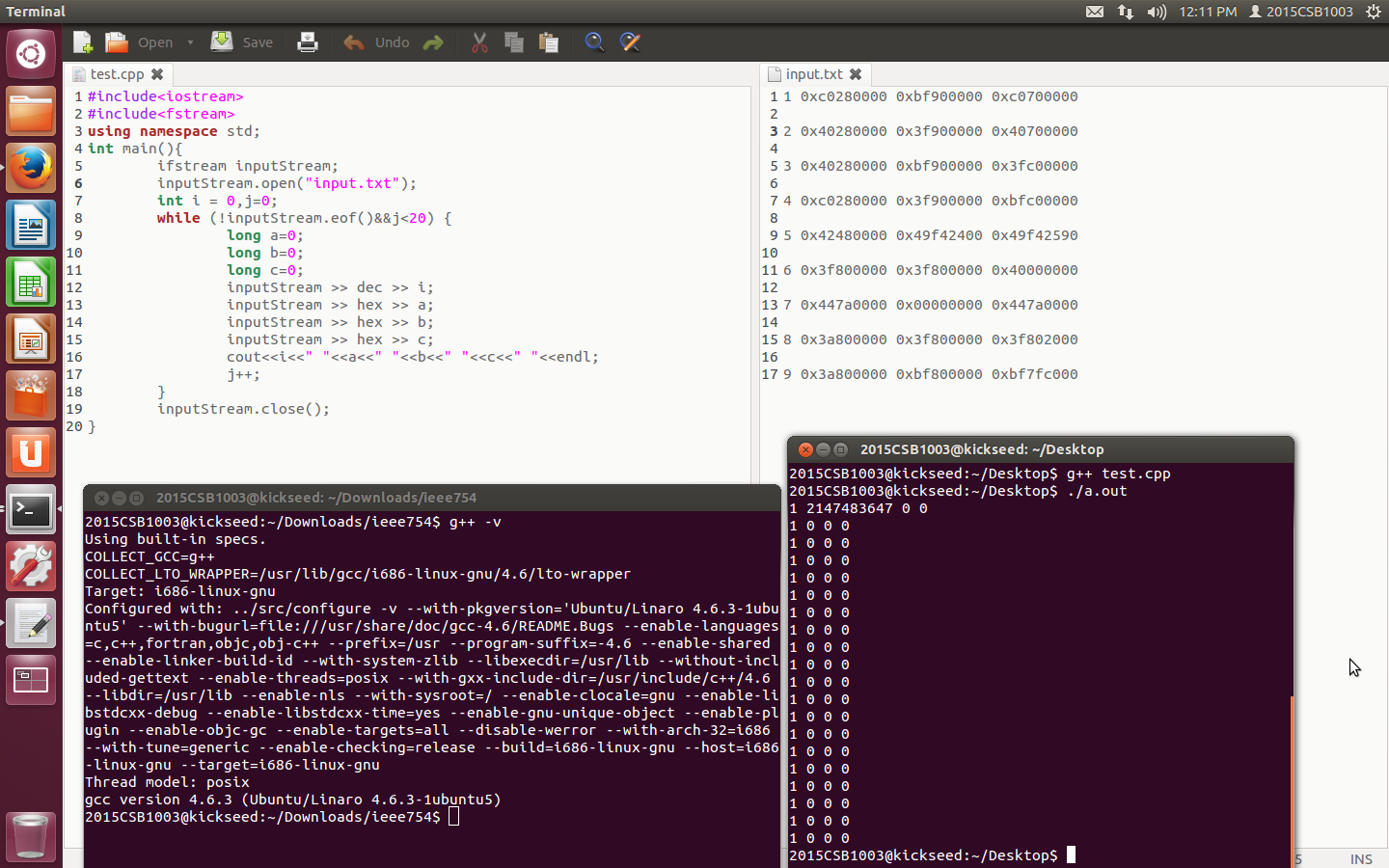The width and height of the screenshot is (1389, 868).
Task: Click the Open file toolbar button
Action: tap(140, 42)
